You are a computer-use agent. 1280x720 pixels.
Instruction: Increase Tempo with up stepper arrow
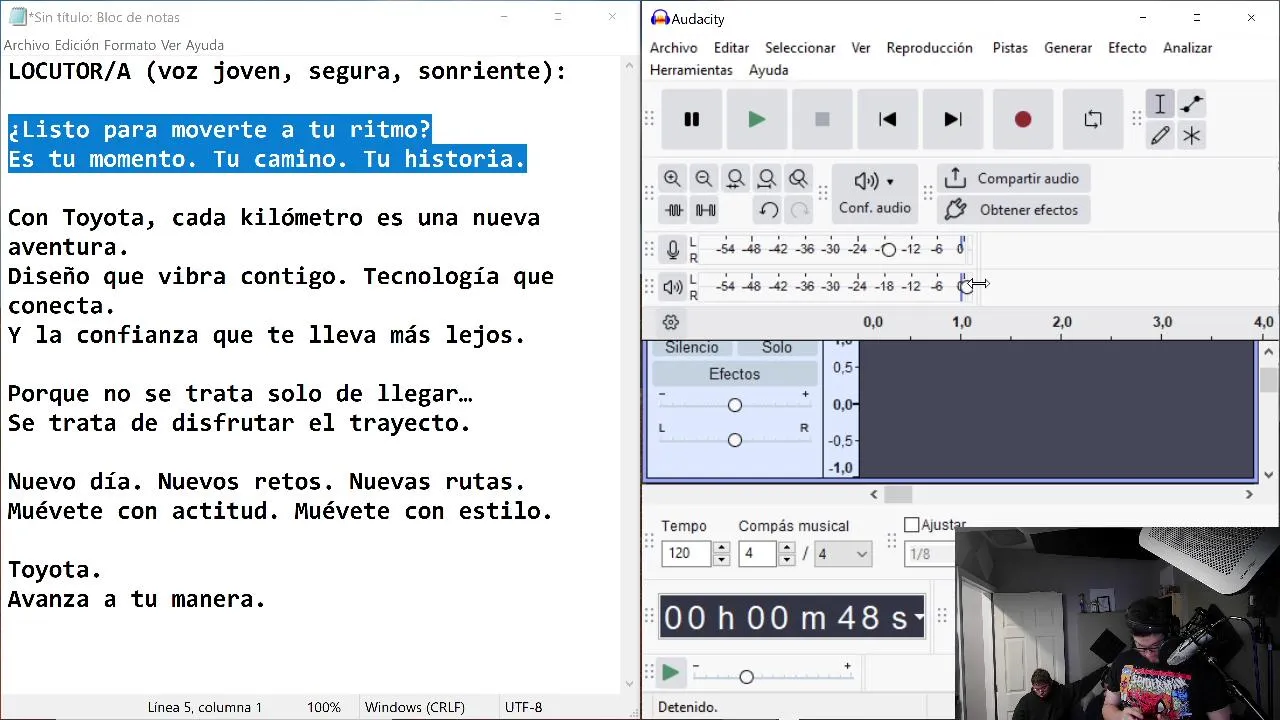722,548
